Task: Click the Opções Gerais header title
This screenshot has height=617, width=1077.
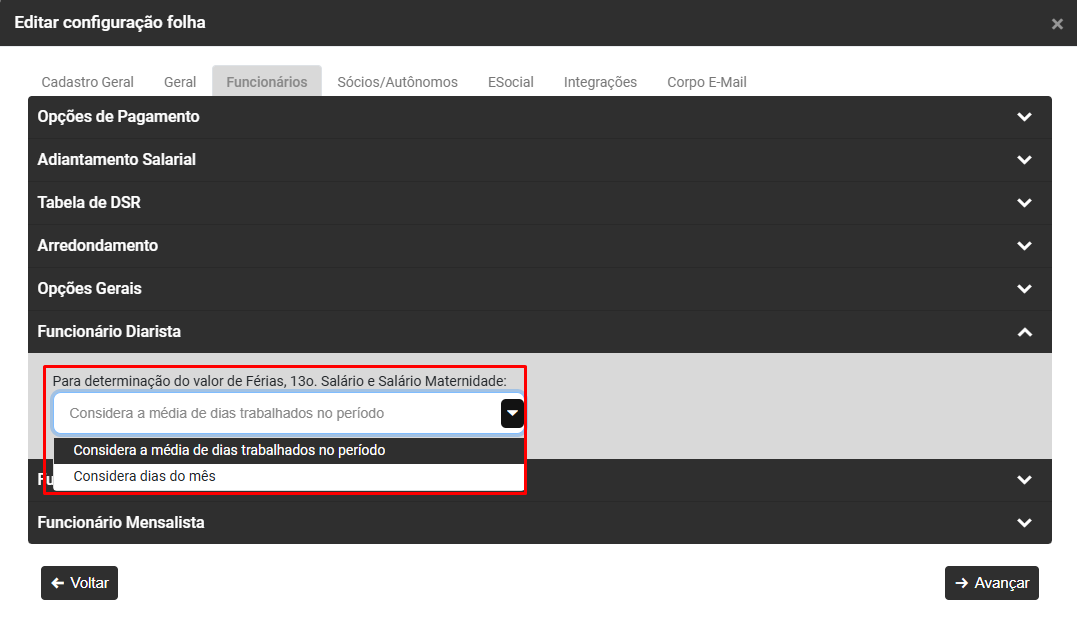Action: coord(89,289)
